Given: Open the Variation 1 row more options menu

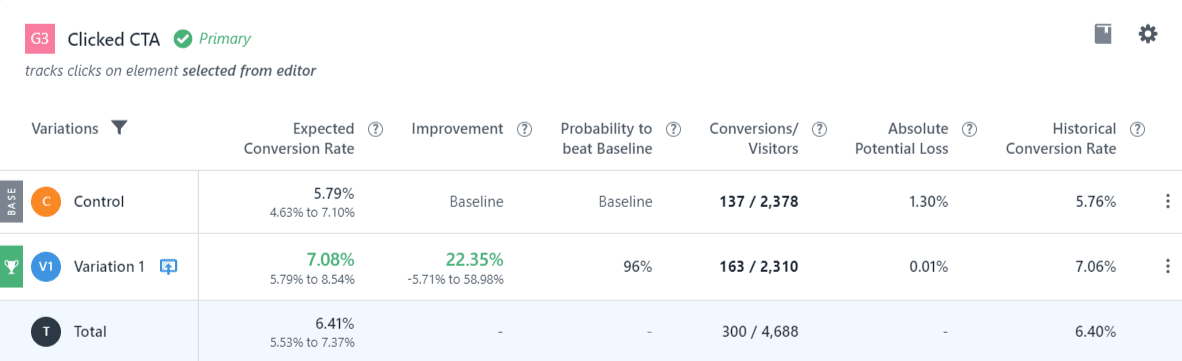Looking at the screenshot, I should 1168,266.
